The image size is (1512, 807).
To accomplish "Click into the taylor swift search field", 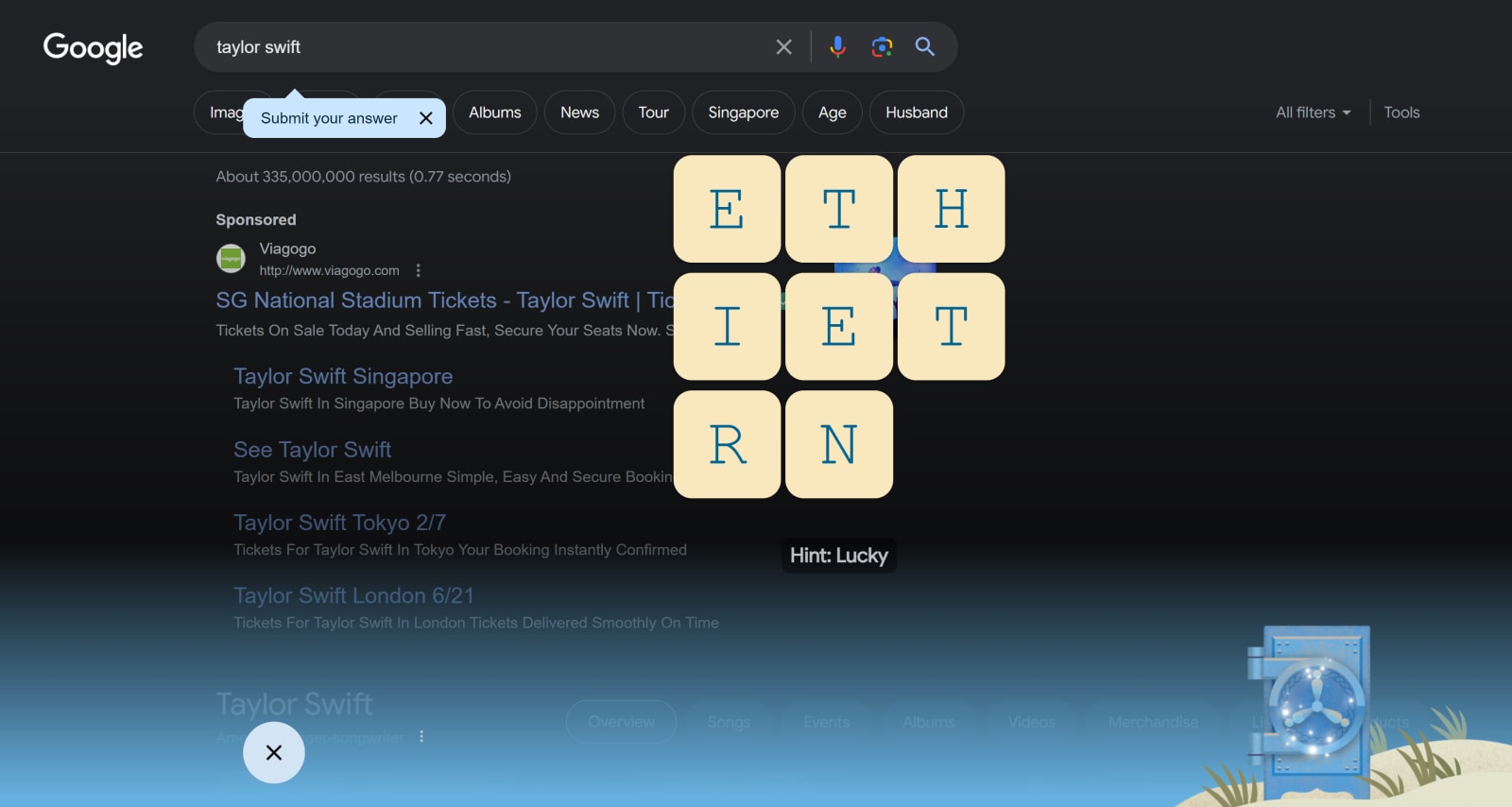I will coord(472,47).
